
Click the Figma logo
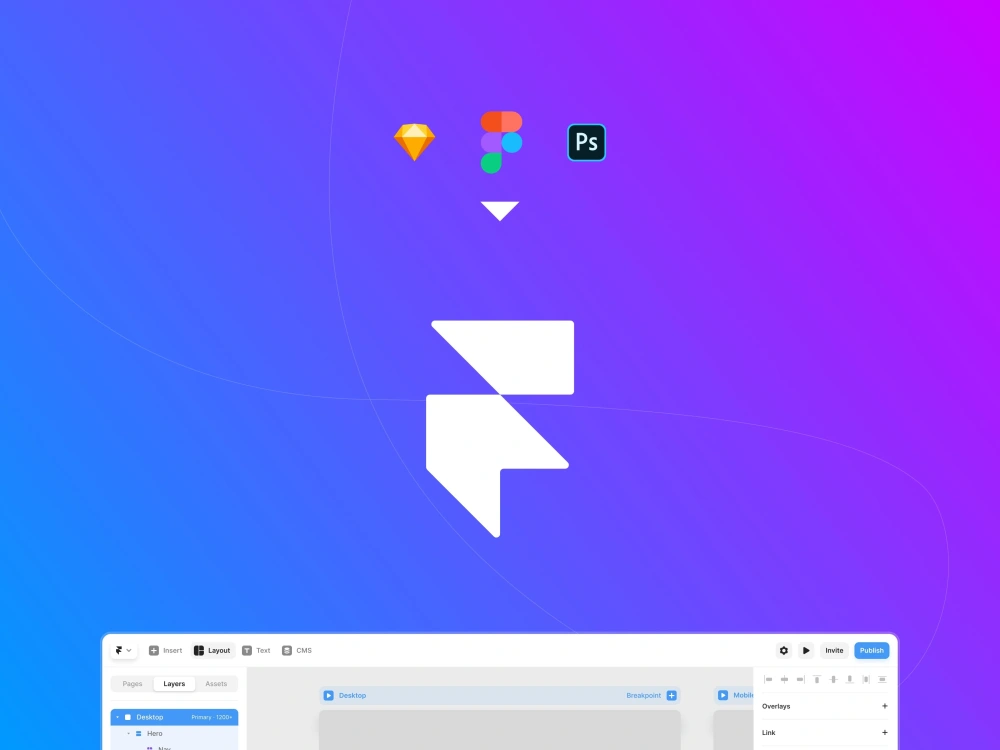pyautogui.click(x=501, y=142)
